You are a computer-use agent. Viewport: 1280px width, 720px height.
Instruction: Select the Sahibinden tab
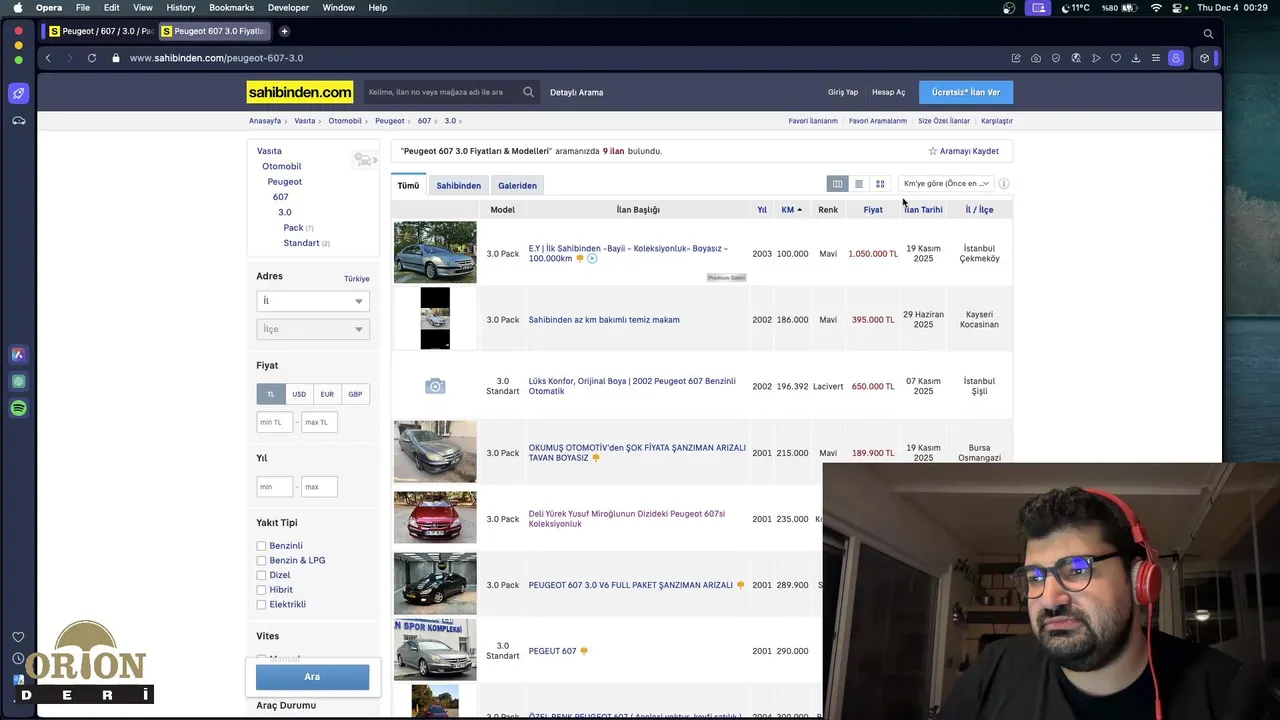(458, 185)
